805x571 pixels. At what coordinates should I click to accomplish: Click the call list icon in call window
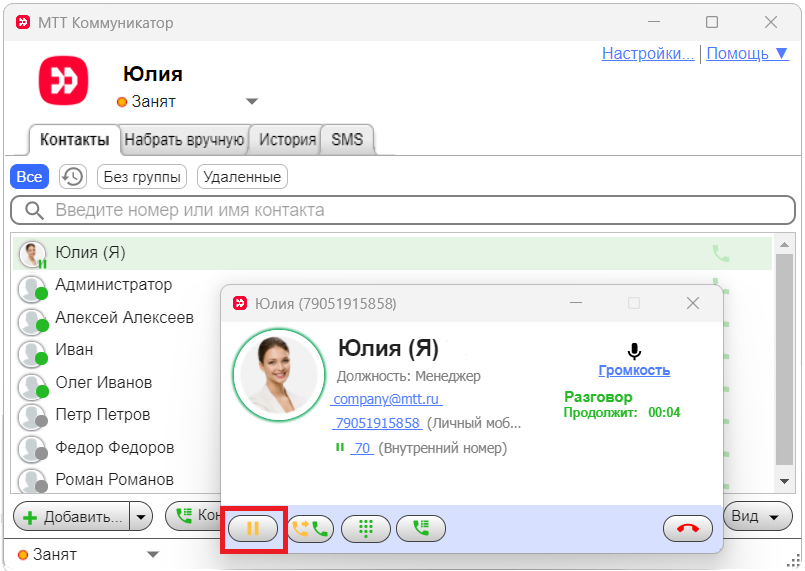(x=421, y=528)
